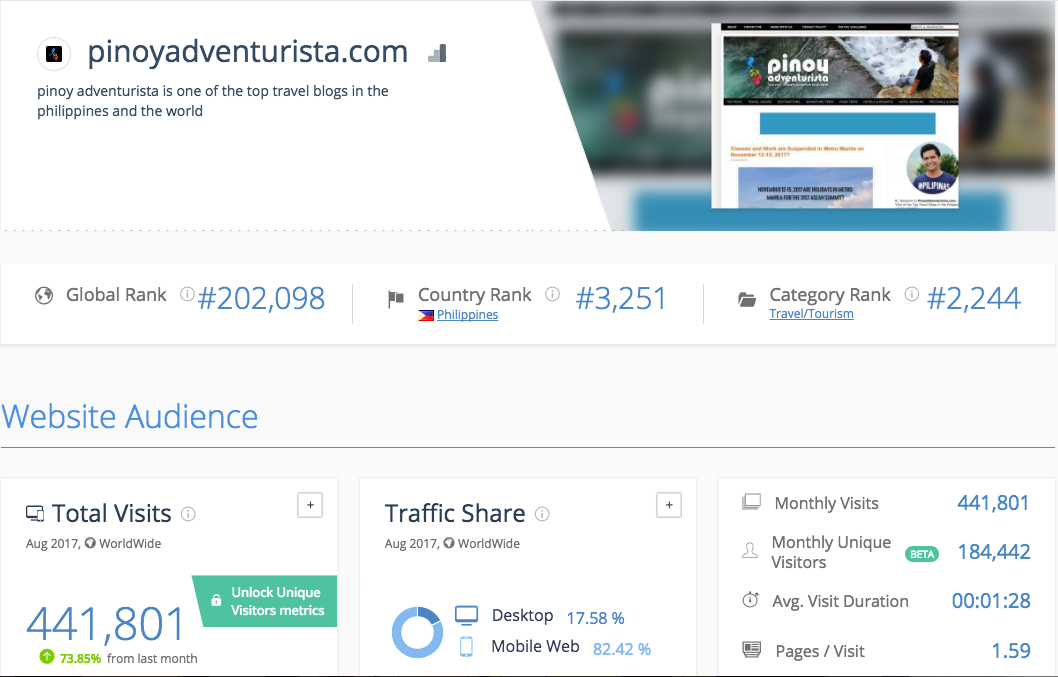Click the Website Audience heading

(x=130, y=416)
